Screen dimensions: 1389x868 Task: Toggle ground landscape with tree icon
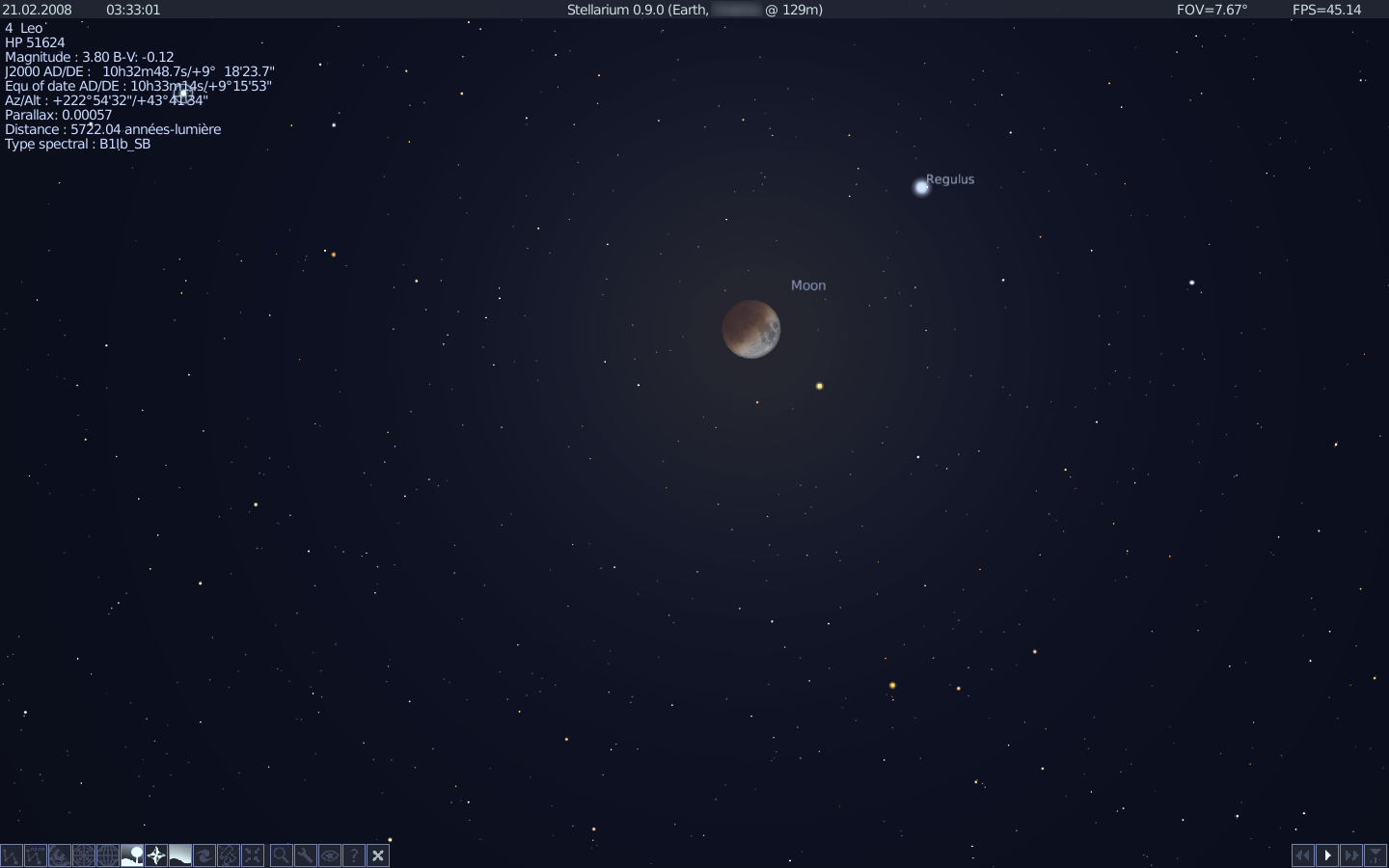coord(132,855)
